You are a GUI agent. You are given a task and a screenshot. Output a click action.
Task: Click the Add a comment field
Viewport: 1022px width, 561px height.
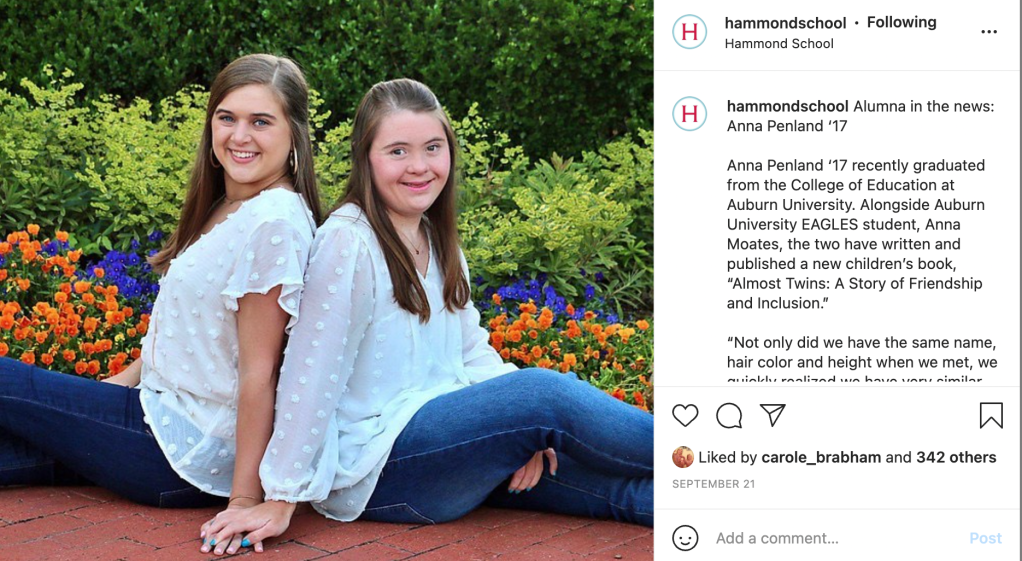click(837, 538)
